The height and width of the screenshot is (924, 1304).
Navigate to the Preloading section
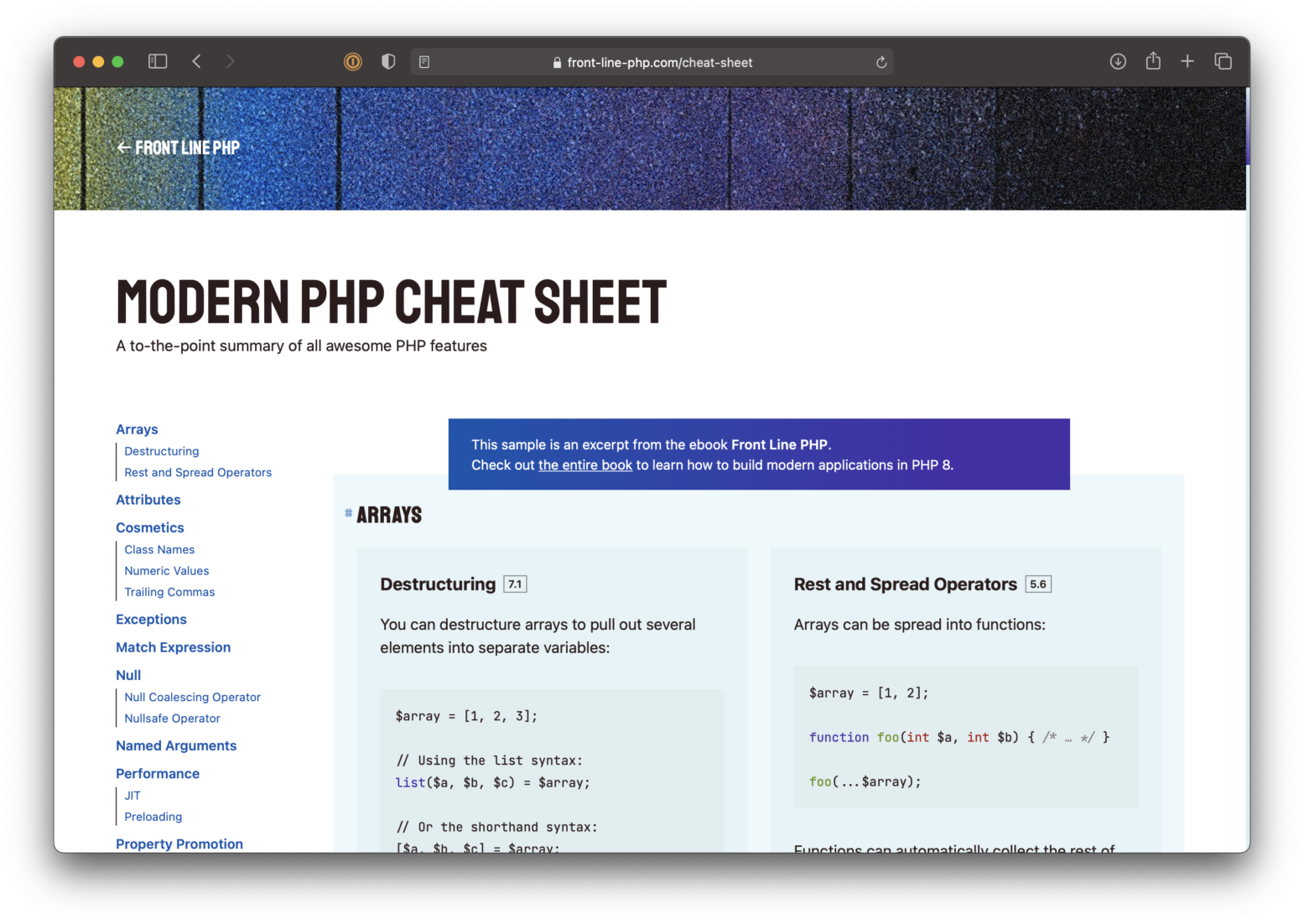click(153, 816)
